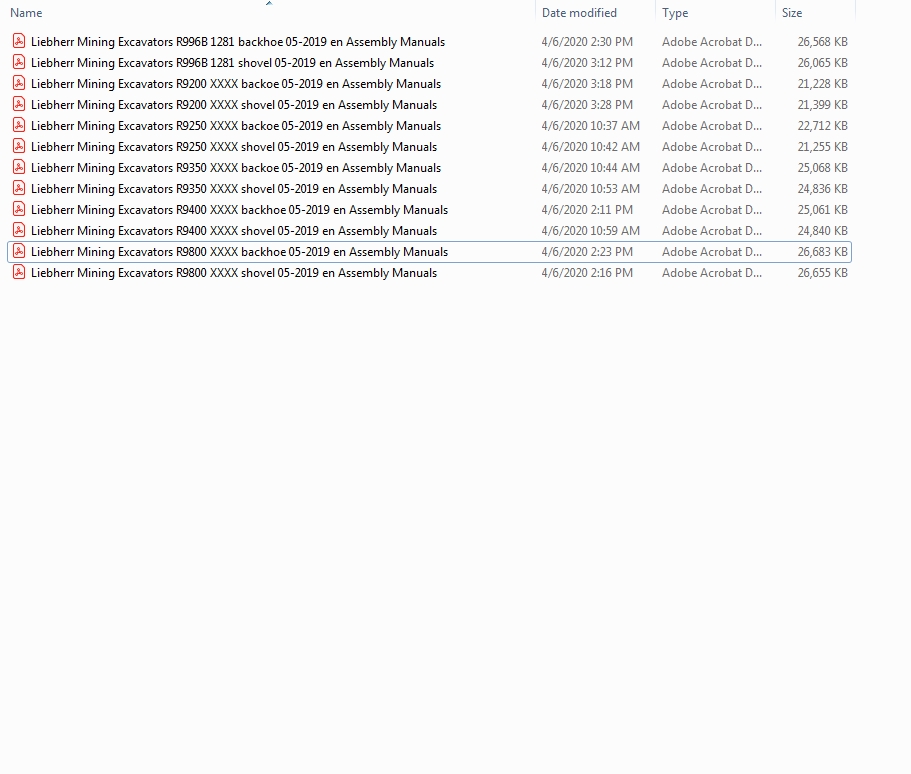Click Adobe Acrobat type of 26,655 KB file
911x774 pixels.
[712, 273]
